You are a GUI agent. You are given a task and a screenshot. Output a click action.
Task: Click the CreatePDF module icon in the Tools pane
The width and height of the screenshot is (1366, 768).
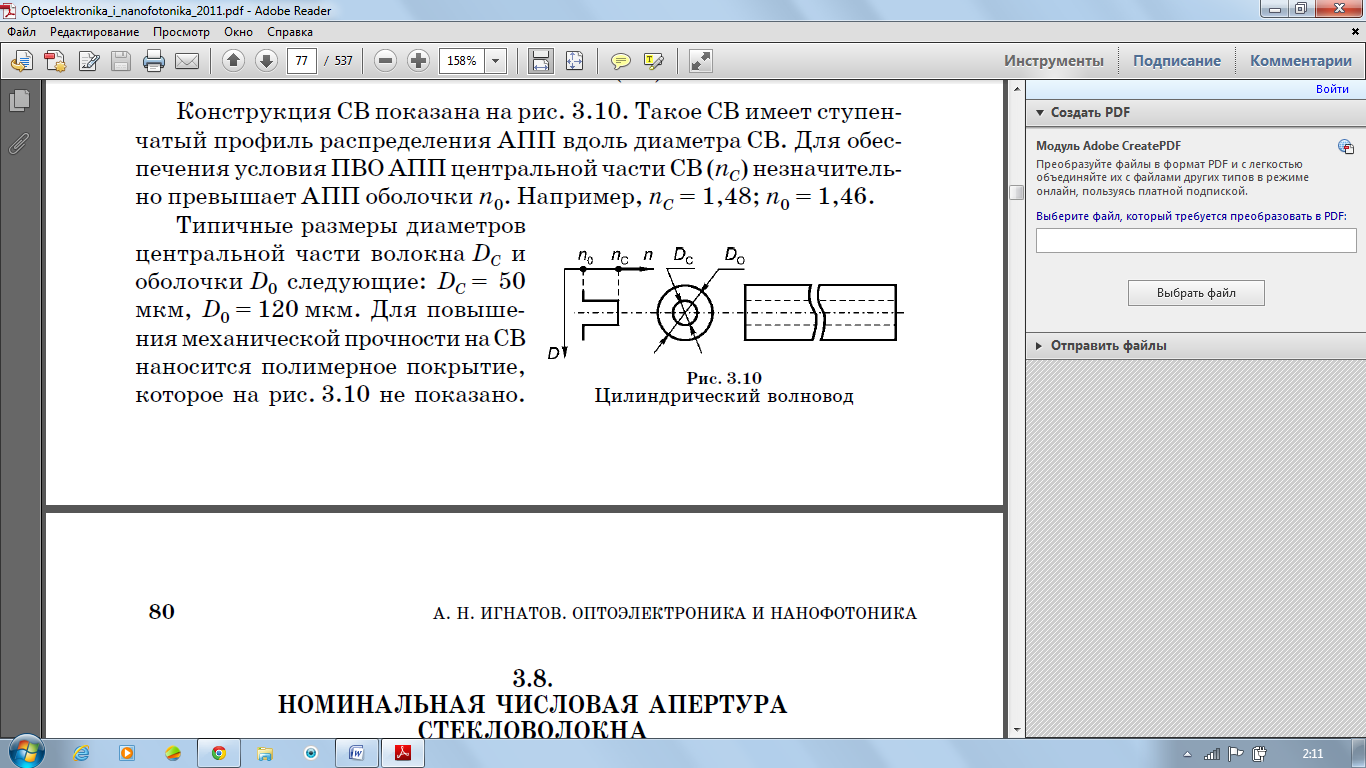click(1346, 146)
